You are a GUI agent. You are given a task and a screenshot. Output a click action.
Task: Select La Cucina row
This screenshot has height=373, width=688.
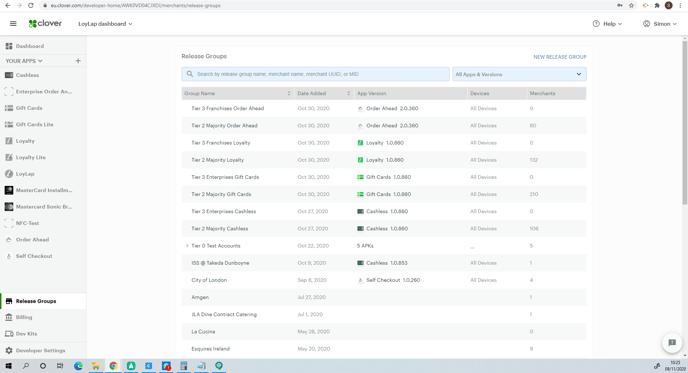point(384,331)
